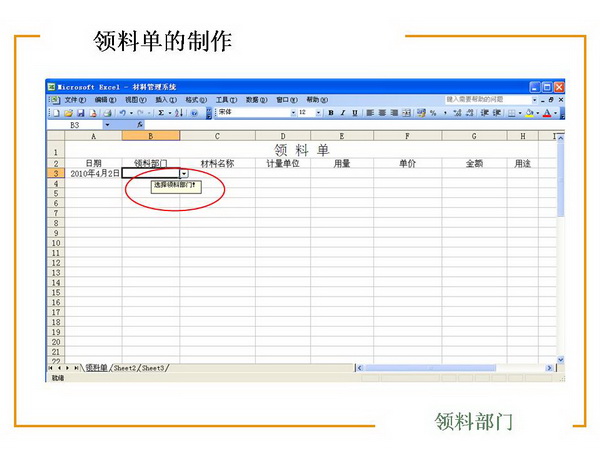Switch to the Sheet2 tab
This screenshot has height=450, width=600.
coord(125,368)
